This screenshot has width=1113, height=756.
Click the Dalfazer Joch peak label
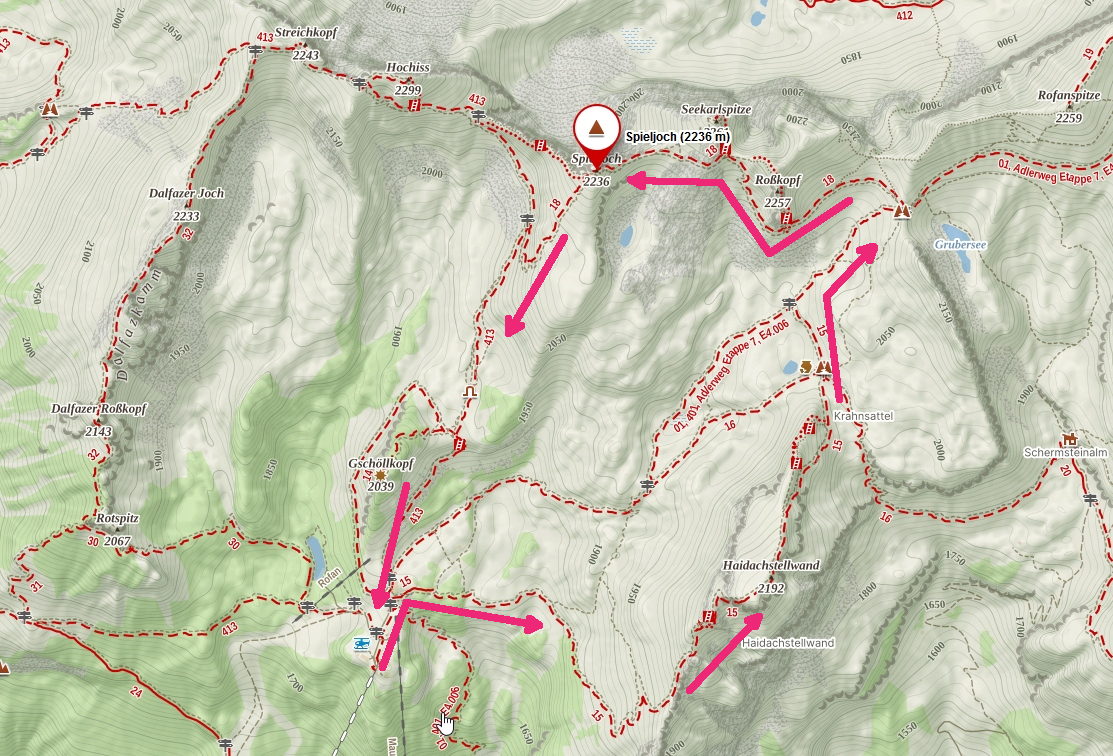pos(187,192)
